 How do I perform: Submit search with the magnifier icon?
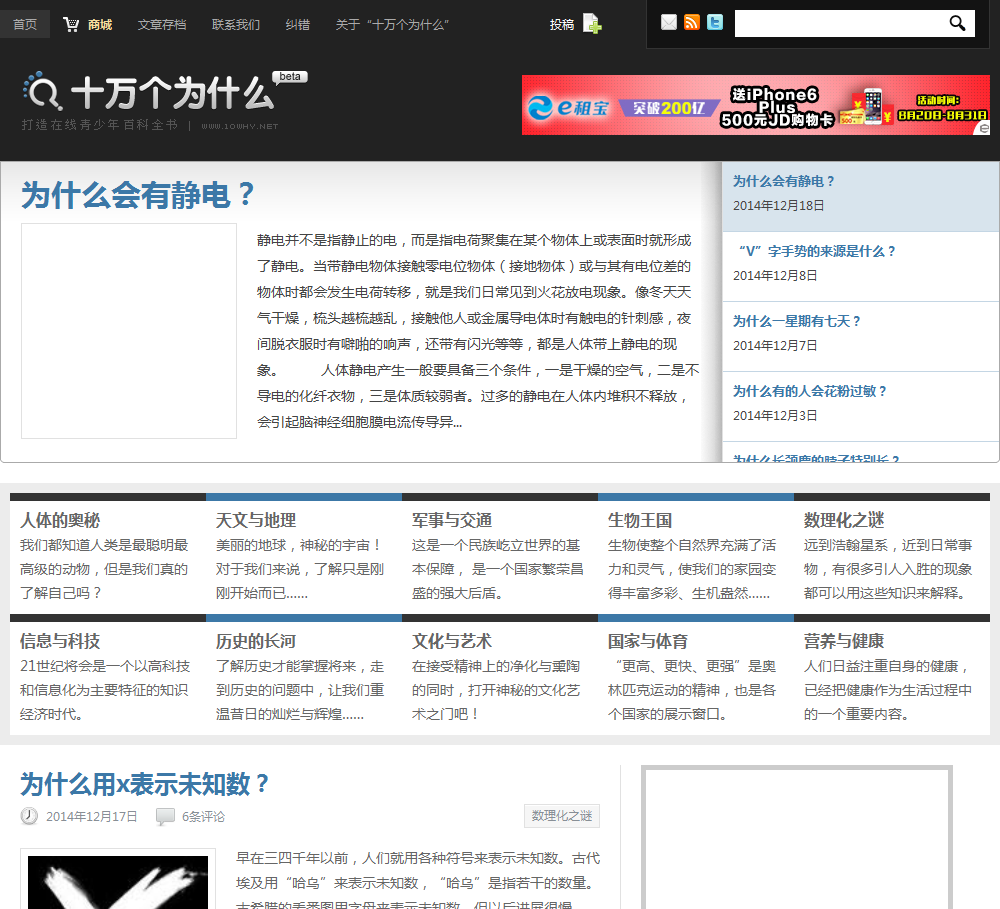pyautogui.click(x=957, y=24)
